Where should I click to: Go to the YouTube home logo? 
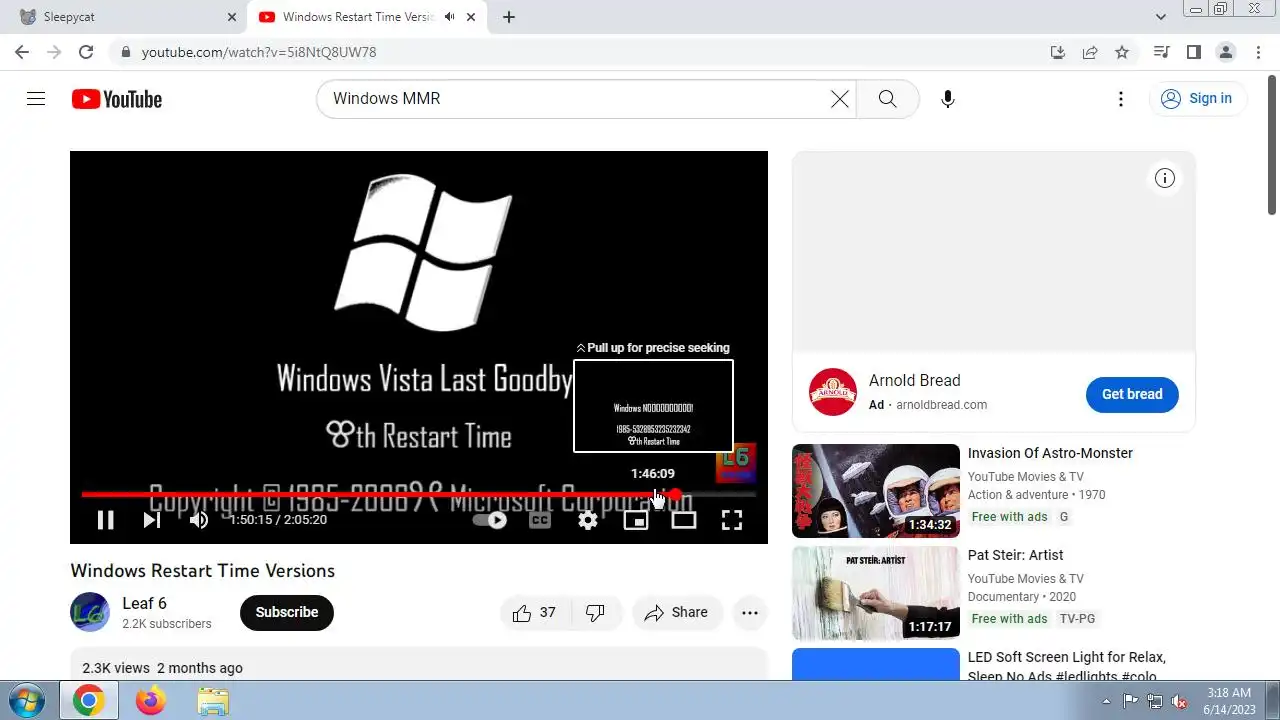[x=116, y=99]
